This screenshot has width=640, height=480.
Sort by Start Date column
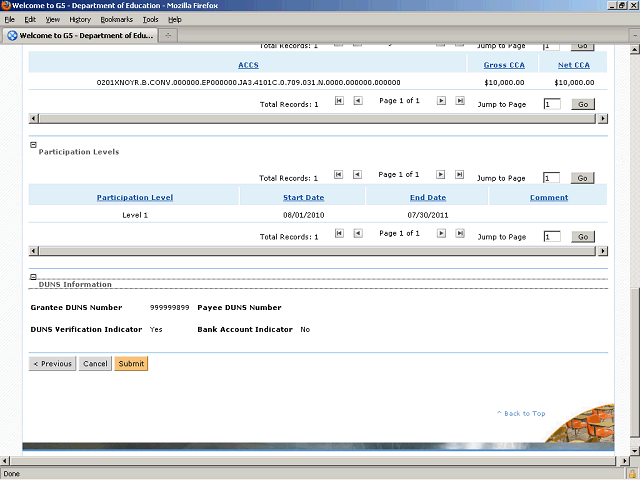303,198
